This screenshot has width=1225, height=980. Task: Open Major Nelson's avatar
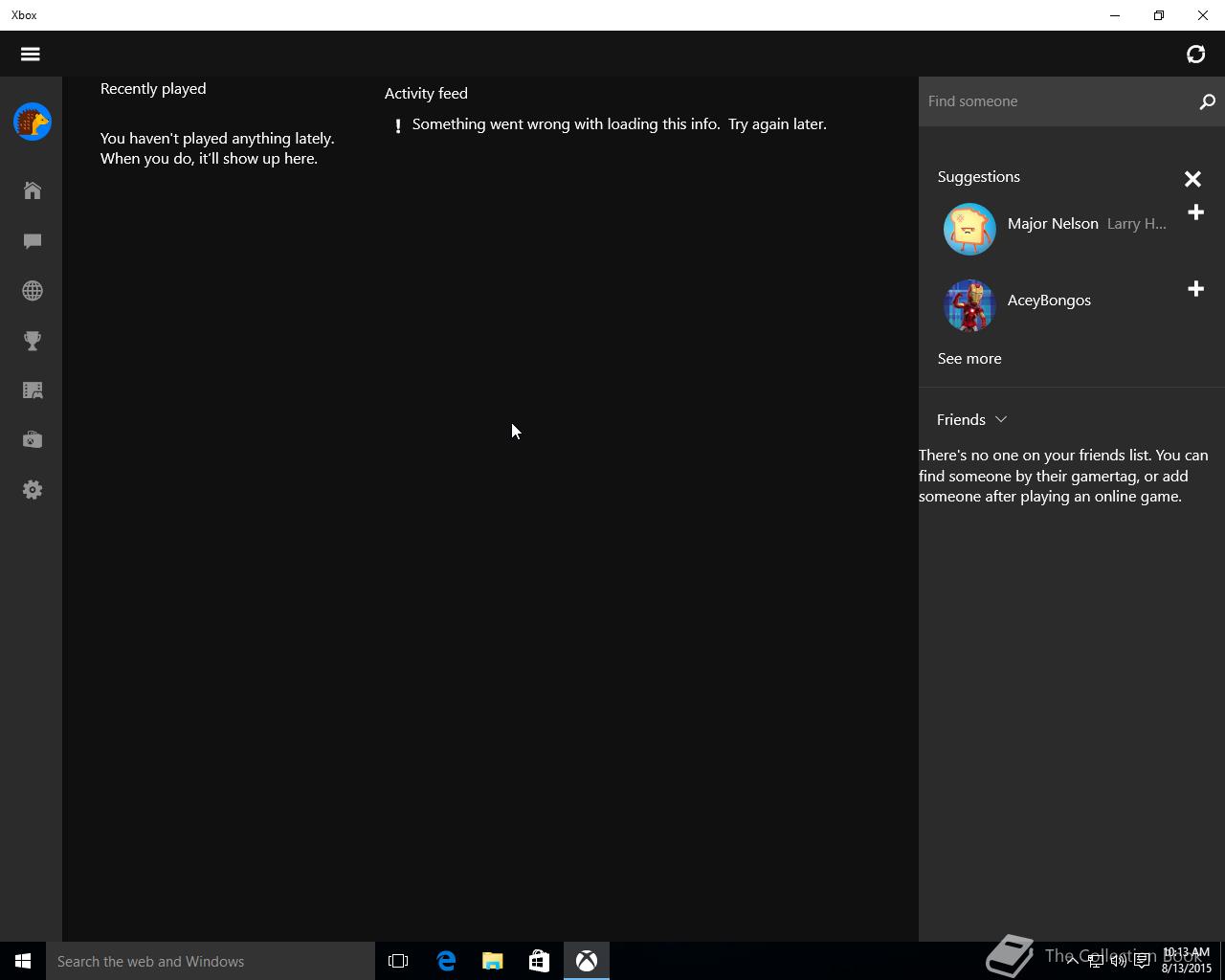tap(969, 229)
